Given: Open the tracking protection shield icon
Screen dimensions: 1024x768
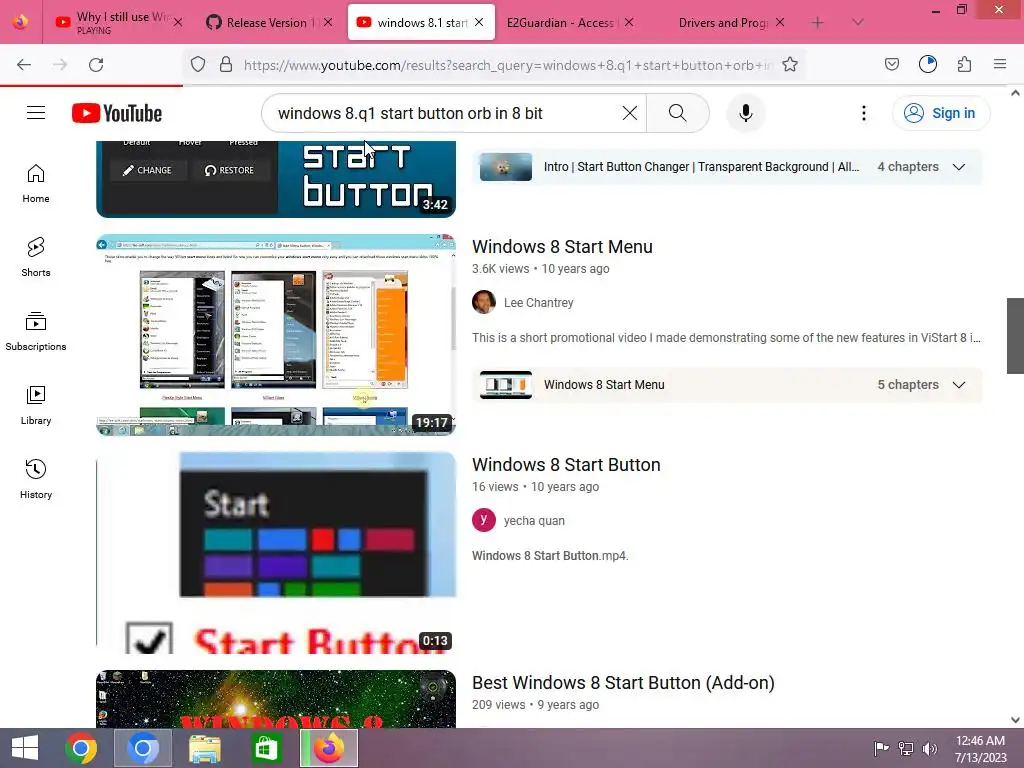Looking at the screenshot, I should [198, 64].
